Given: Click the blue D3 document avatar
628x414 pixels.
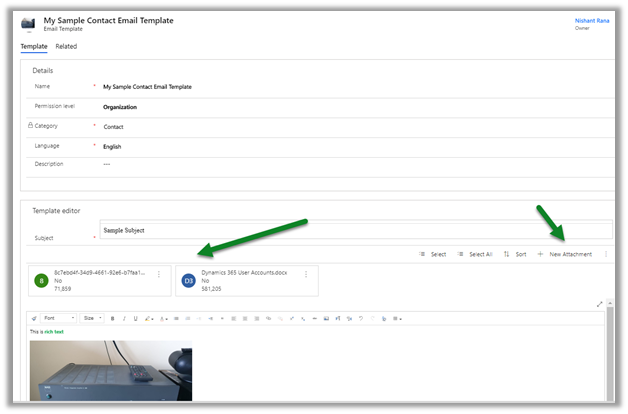Looking at the screenshot, I should coord(188,282).
